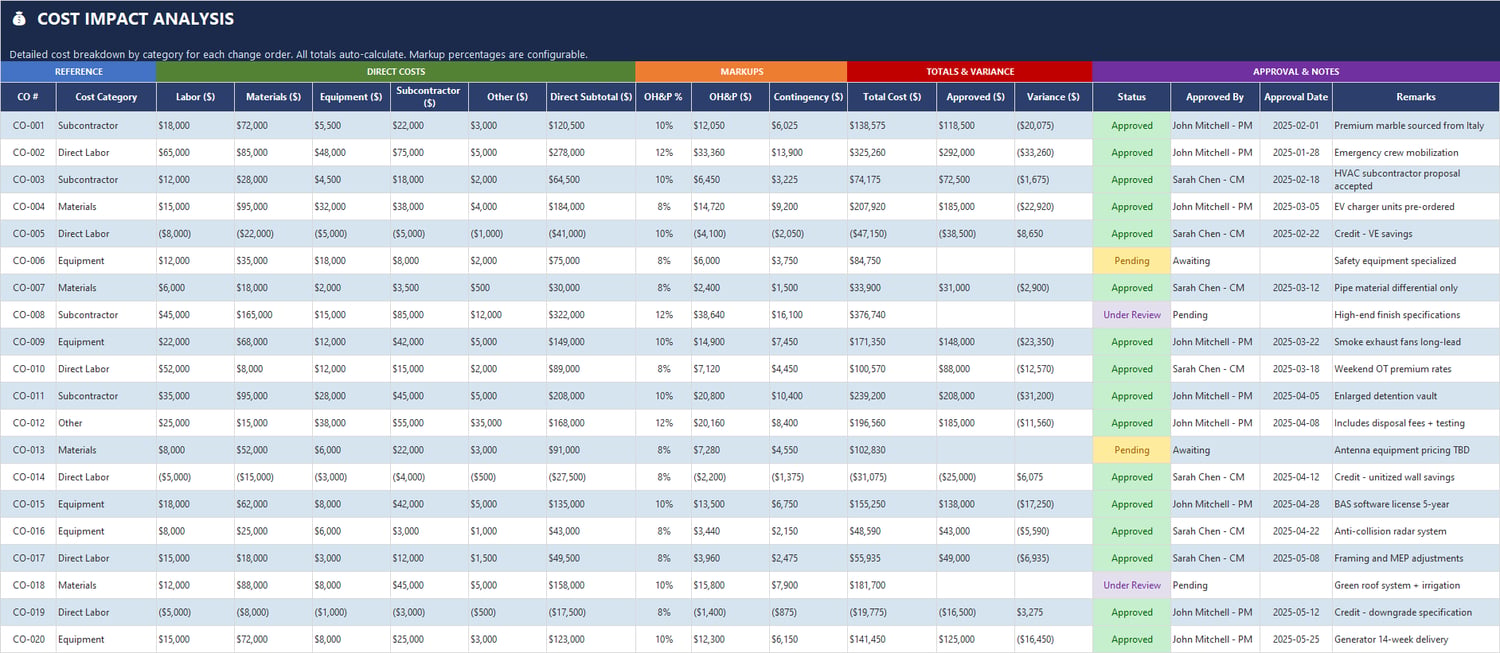
Task: Click 'Weekend OT premium rates' remark
Action: coord(1416,369)
